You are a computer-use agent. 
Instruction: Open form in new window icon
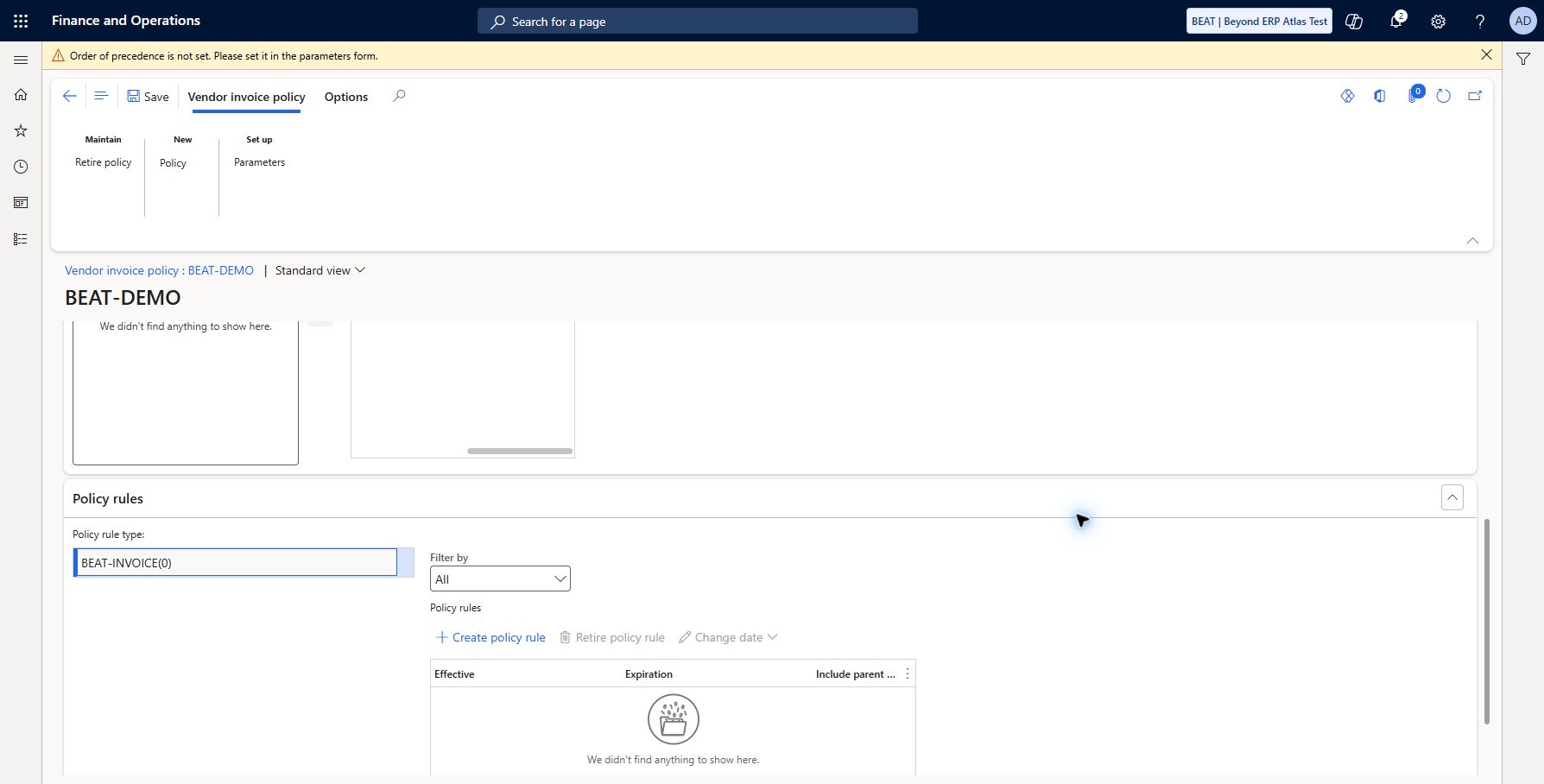tap(1475, 96)
